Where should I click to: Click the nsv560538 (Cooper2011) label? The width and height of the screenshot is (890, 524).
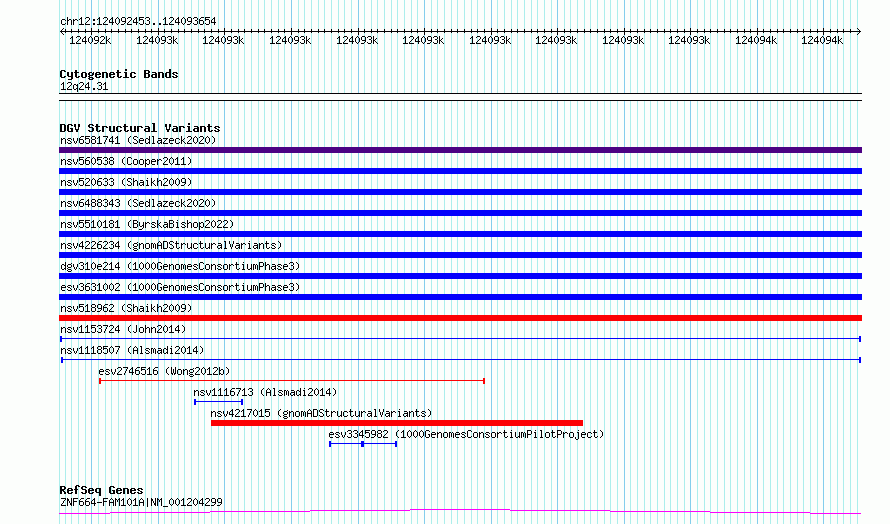click(x=126, y=161)
